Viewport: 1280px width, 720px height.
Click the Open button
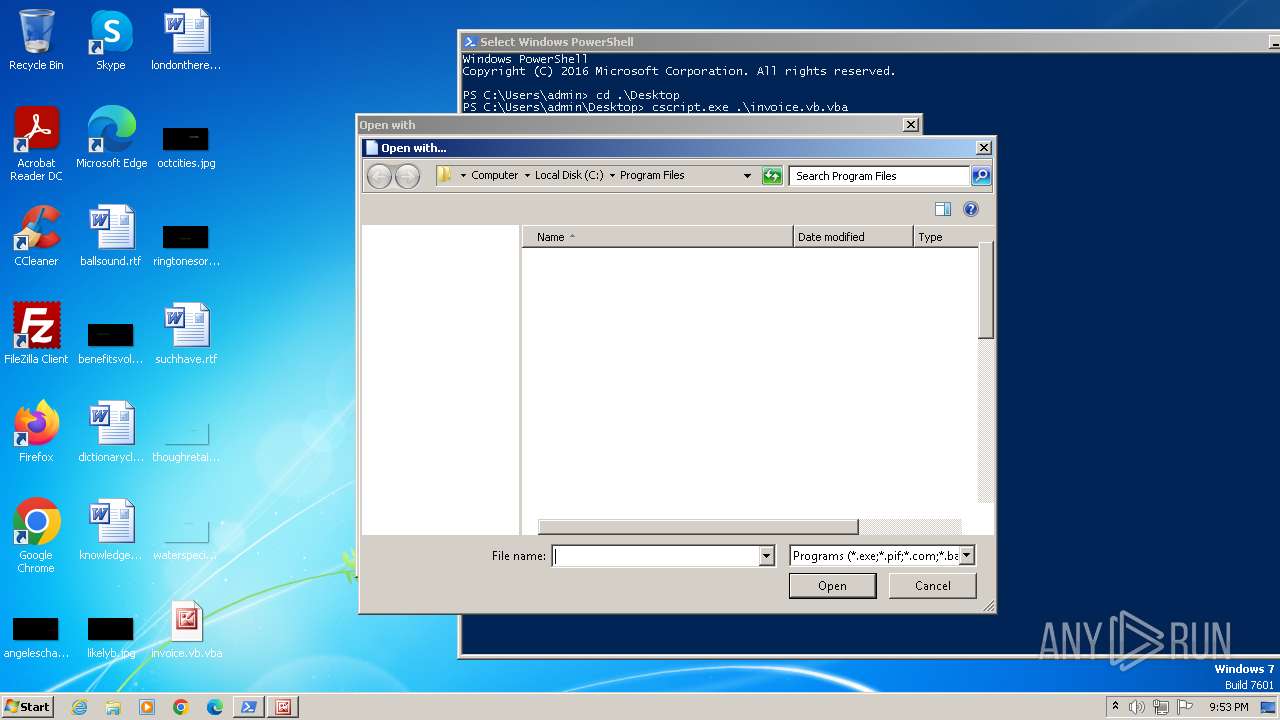click(x=832, y=586)
